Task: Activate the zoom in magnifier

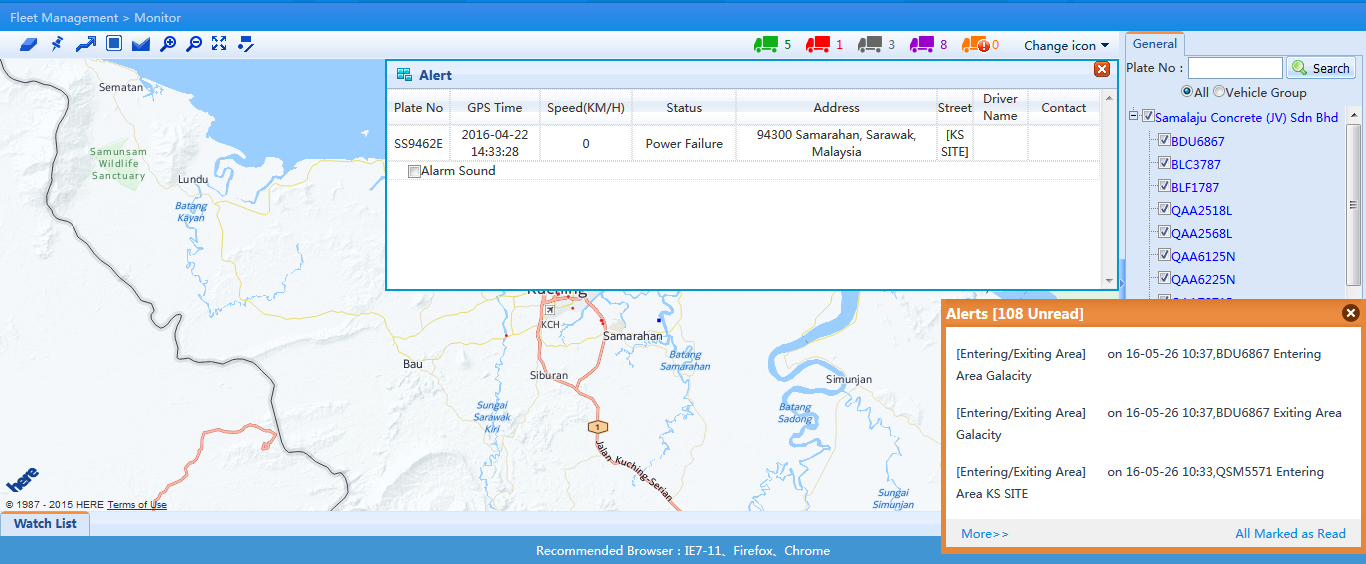Action: (x=168, y=44)
